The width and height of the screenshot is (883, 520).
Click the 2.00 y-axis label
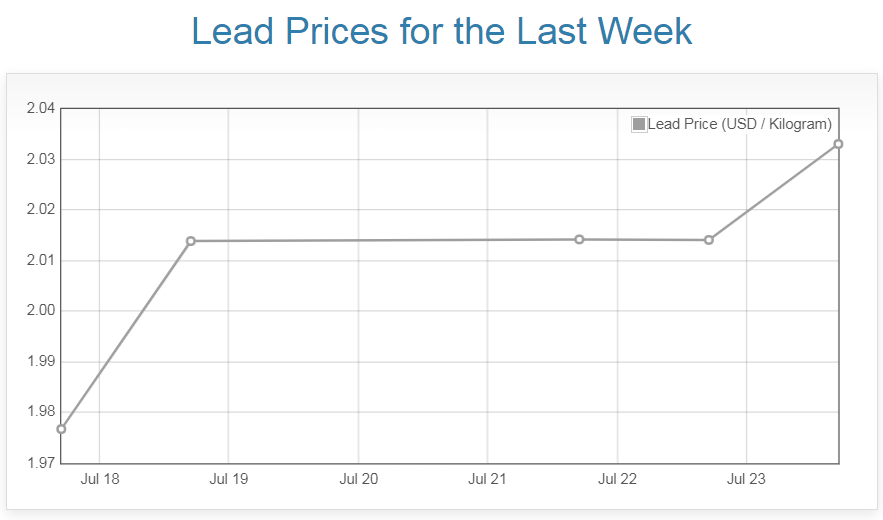click(x=40, y=311)
